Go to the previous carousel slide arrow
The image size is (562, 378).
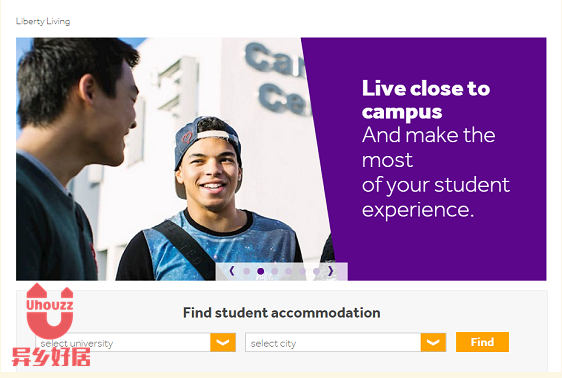[232, 271]
